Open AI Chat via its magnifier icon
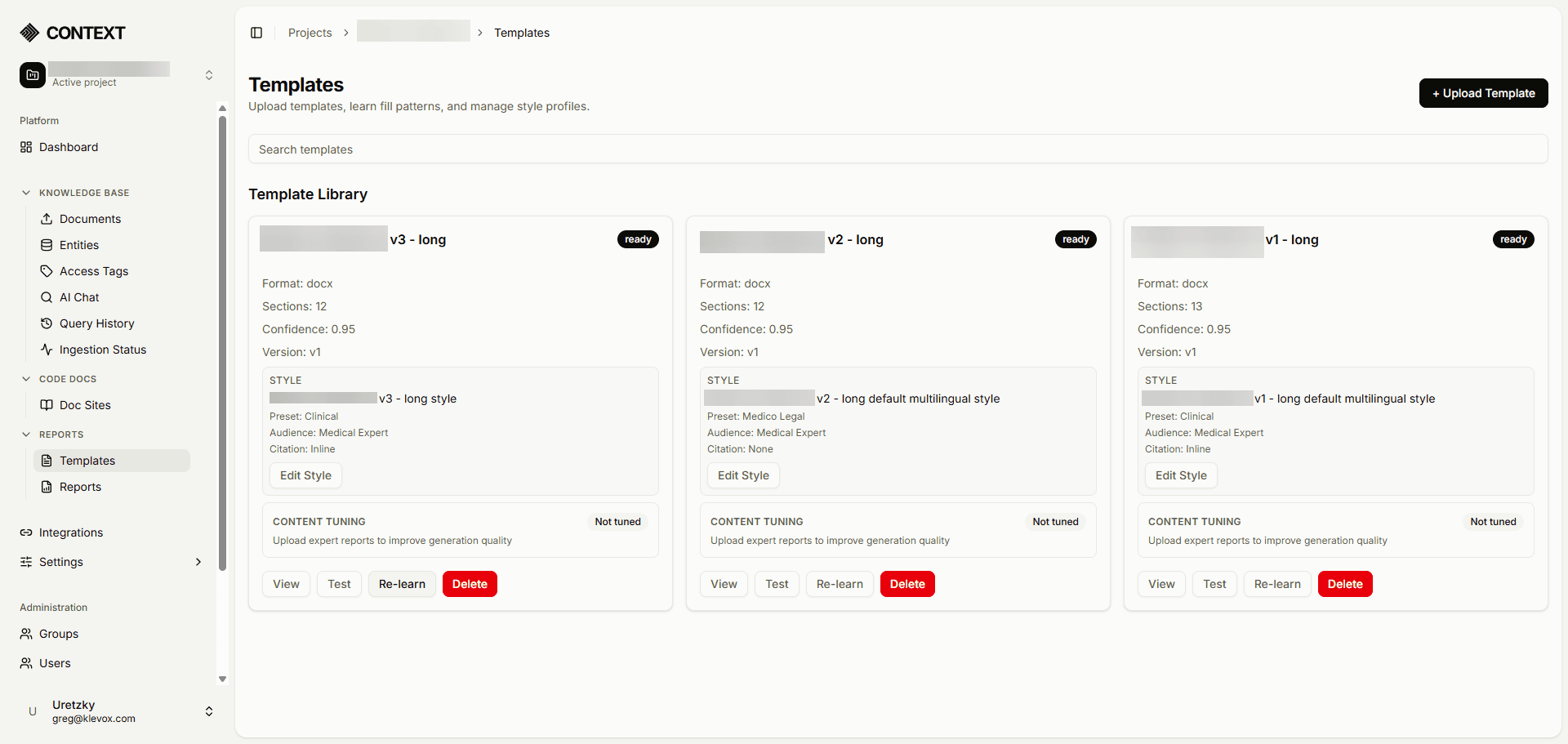Screen dimensions: 1568x744 [x=47, y=296]
